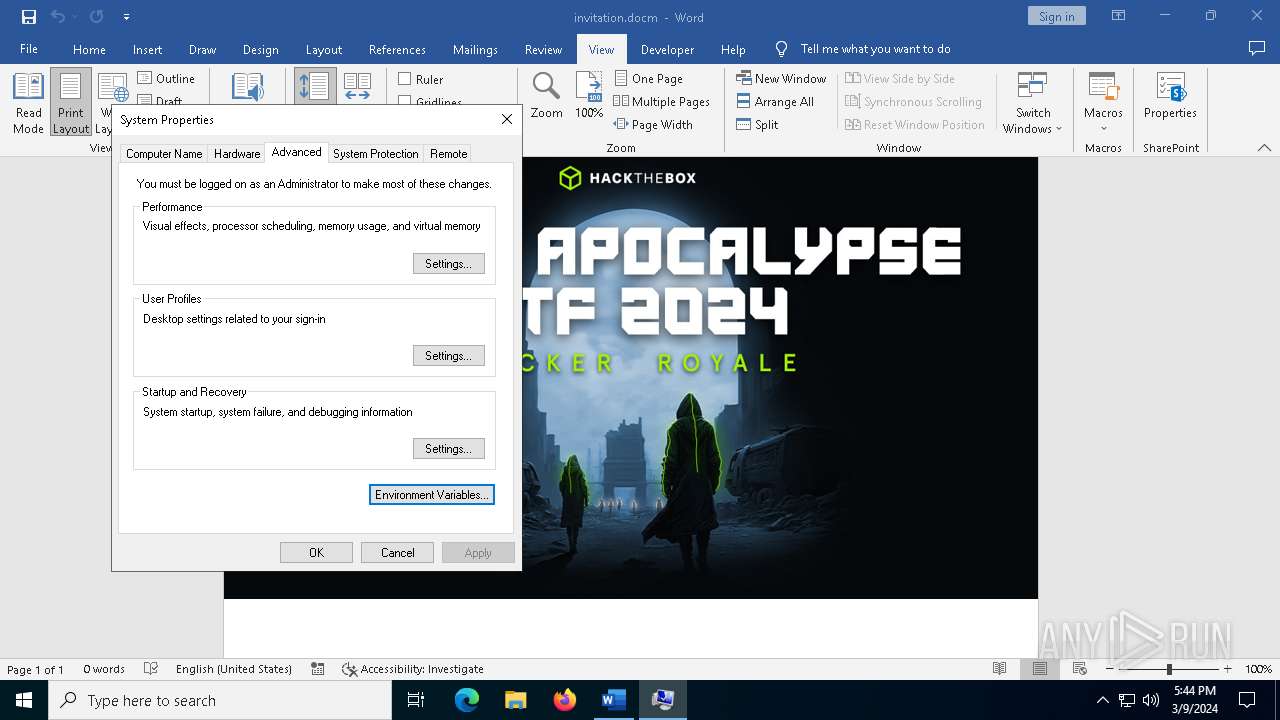Click the Undo arrow icon
Viewport: 1280px width, 720px height.
58,17
